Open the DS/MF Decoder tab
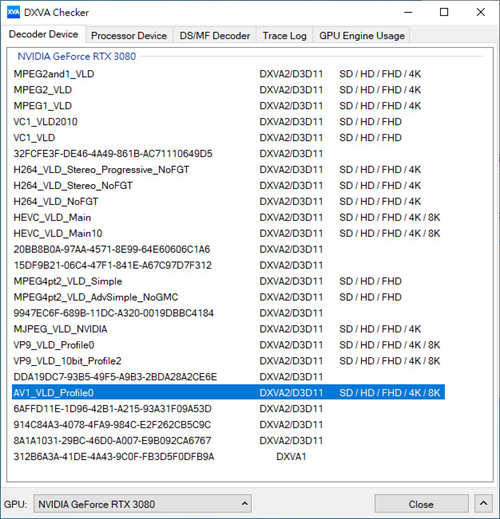500x519 pixels. 215,36
